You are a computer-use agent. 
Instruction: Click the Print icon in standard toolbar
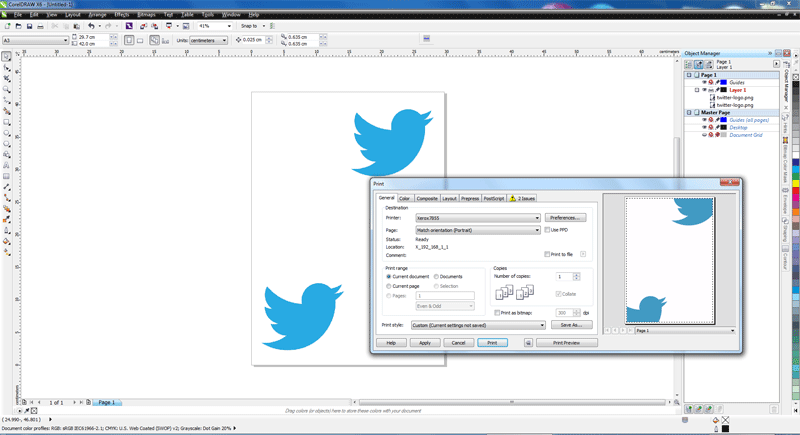click(40, 26)
